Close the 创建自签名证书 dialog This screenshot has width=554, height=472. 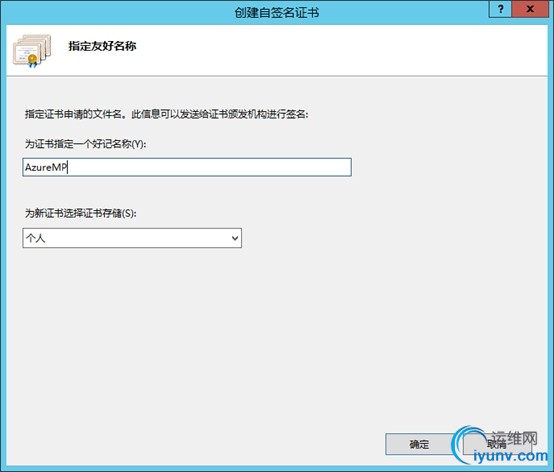(x=530, y=9)
